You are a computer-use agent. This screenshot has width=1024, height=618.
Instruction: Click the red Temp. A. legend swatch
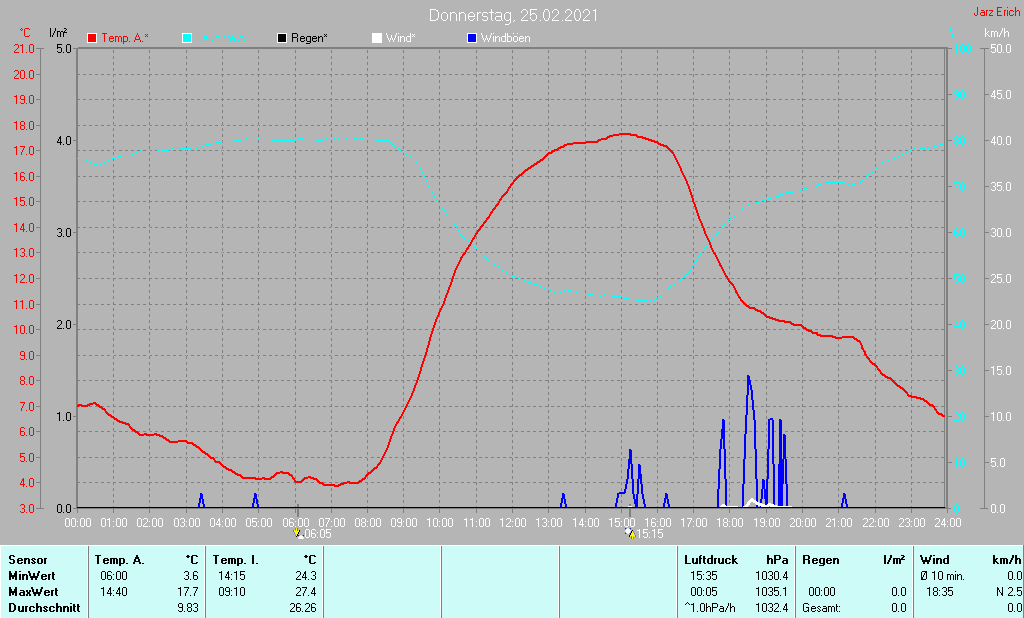[x=92, y=39]
